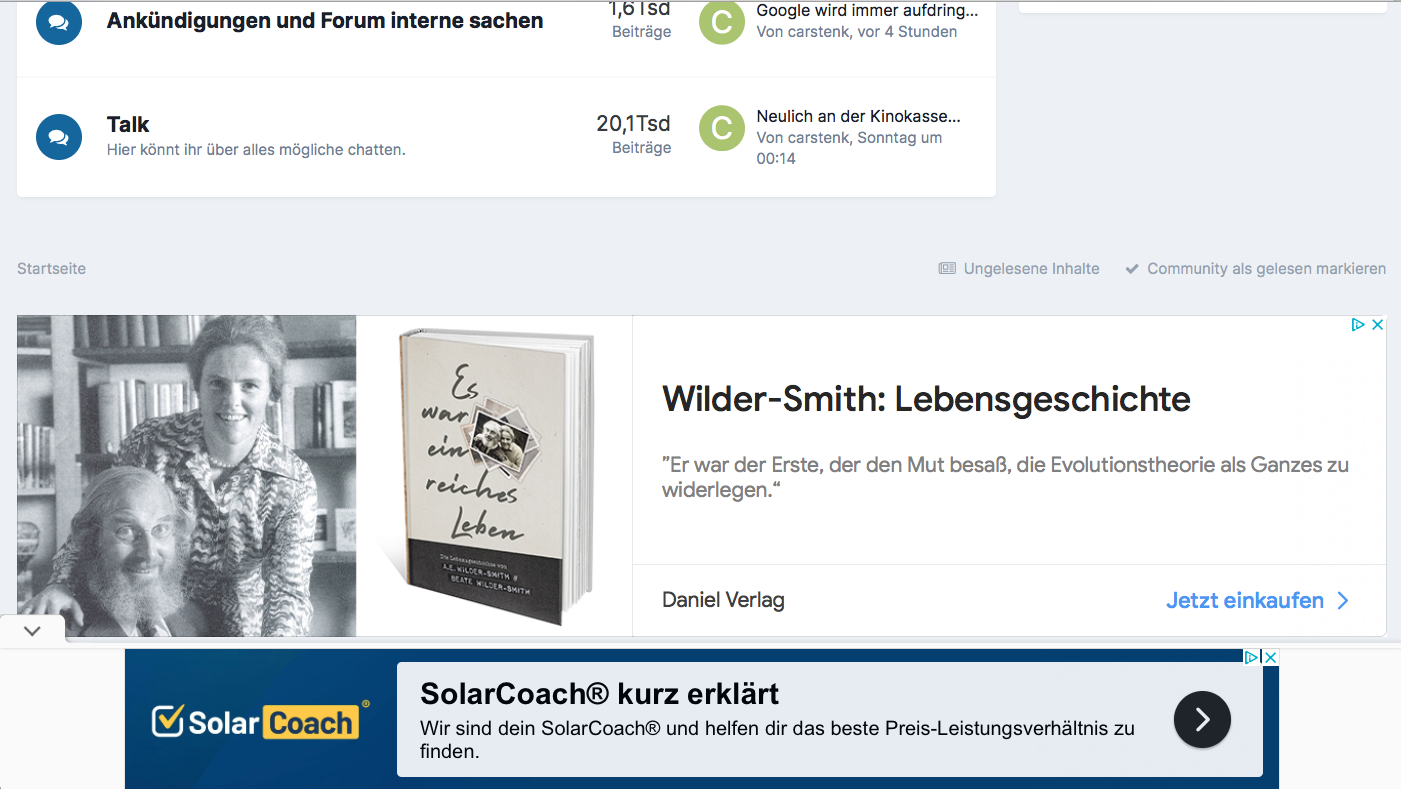The height and width of the screenshot is (789, 1401).
Task: Click the round arrow button on SolarCoach ad
Action: (1202, 719)
